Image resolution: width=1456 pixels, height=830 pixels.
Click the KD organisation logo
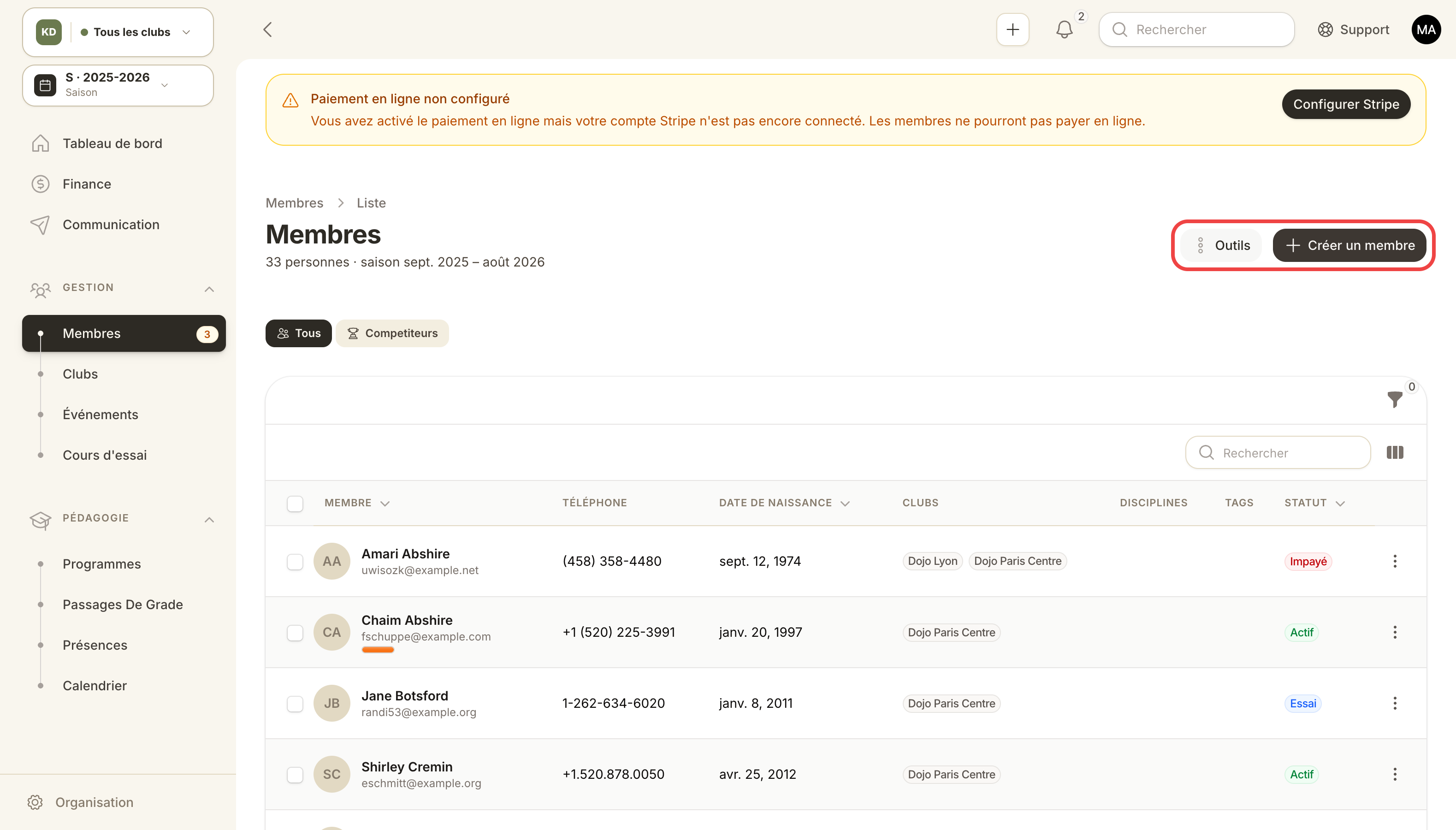(x=48, y=32)
